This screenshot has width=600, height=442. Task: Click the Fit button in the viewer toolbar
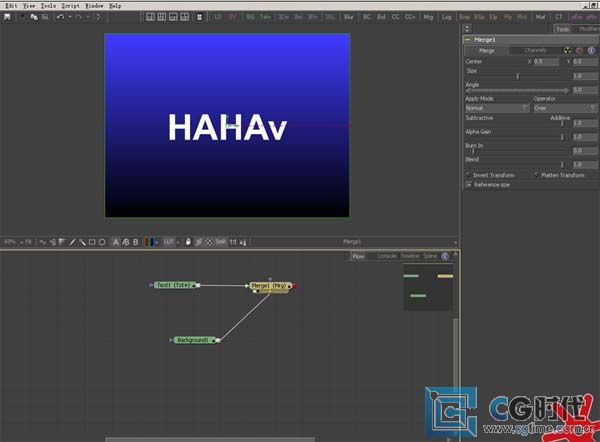click(x=28, y=242)
